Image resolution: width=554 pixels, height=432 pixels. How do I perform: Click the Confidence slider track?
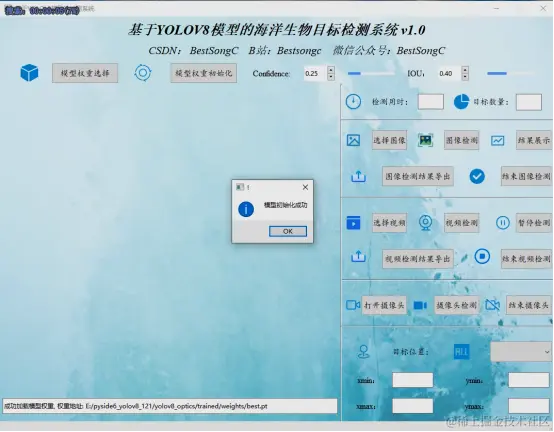coord(371,73)
